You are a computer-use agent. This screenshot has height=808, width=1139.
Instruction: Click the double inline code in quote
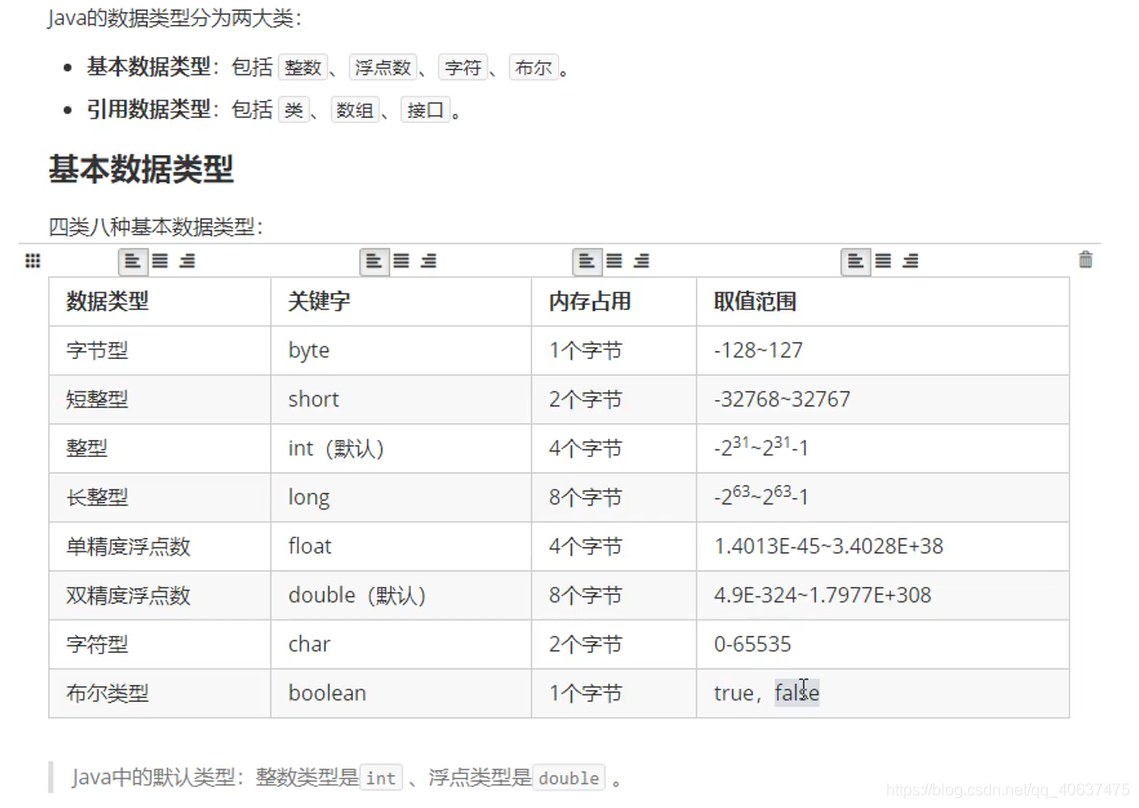(x=569, y=778)
